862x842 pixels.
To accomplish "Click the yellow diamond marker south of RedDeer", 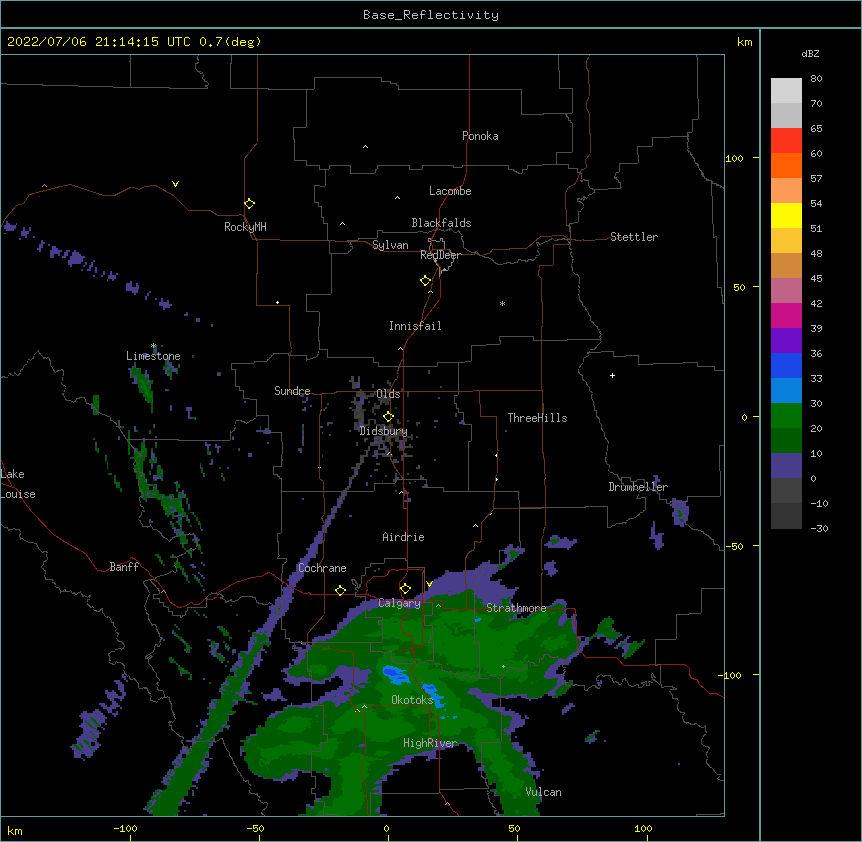I will coord(426,281).
